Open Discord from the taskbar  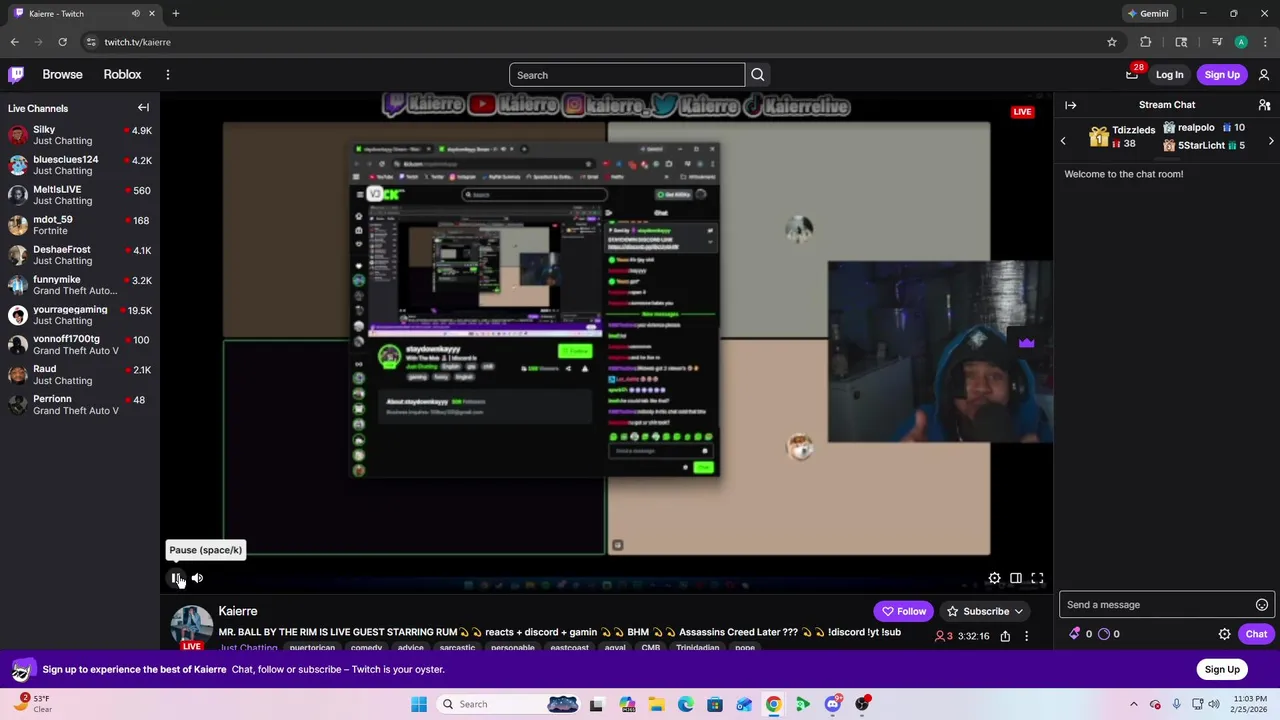(x=833, y=704)
